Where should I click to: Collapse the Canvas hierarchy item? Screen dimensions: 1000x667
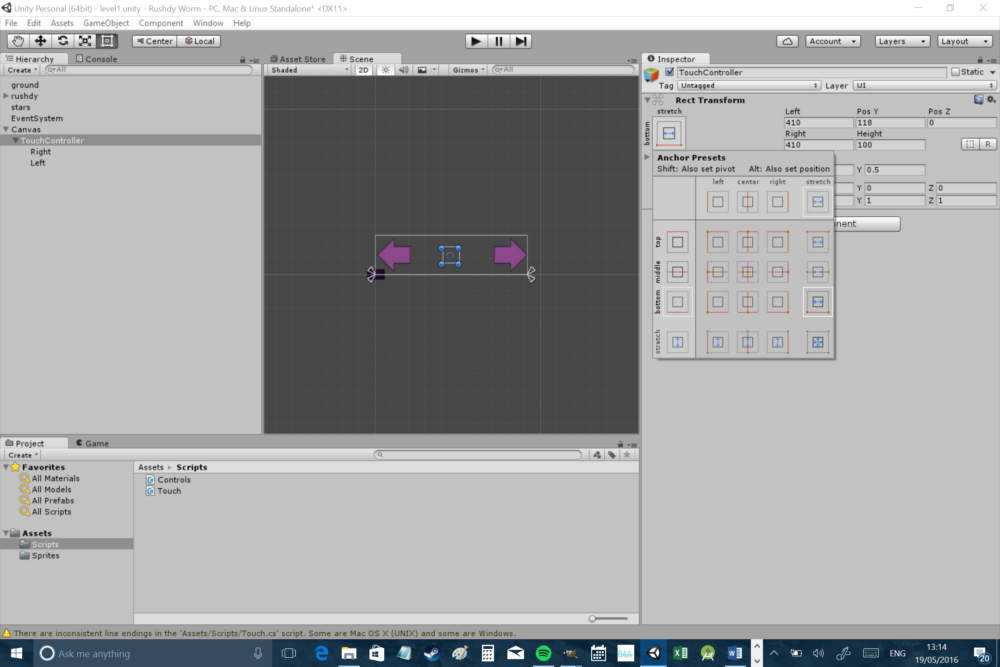click(8, 129)
